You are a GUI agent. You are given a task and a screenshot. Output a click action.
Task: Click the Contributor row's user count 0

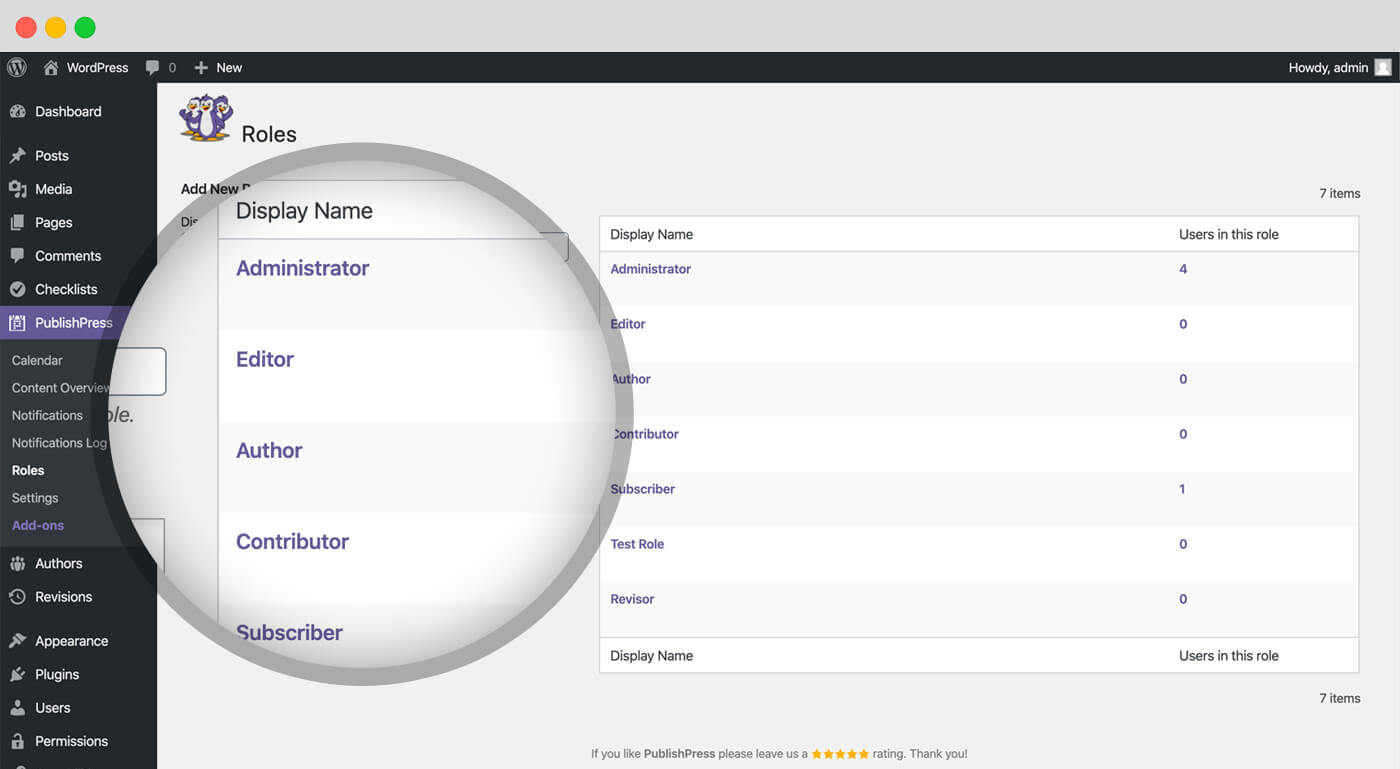1183,434
